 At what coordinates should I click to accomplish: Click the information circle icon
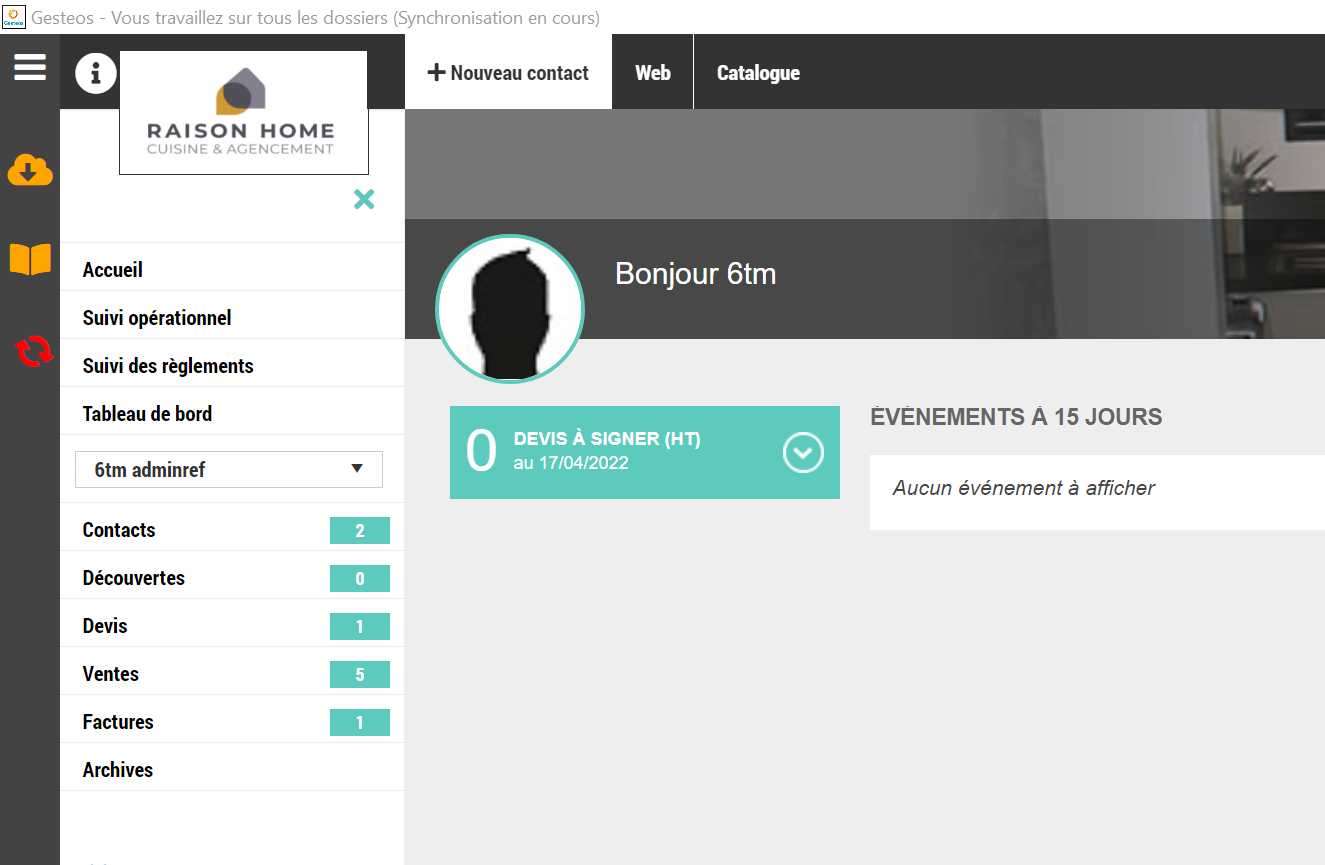coord(96,73)
